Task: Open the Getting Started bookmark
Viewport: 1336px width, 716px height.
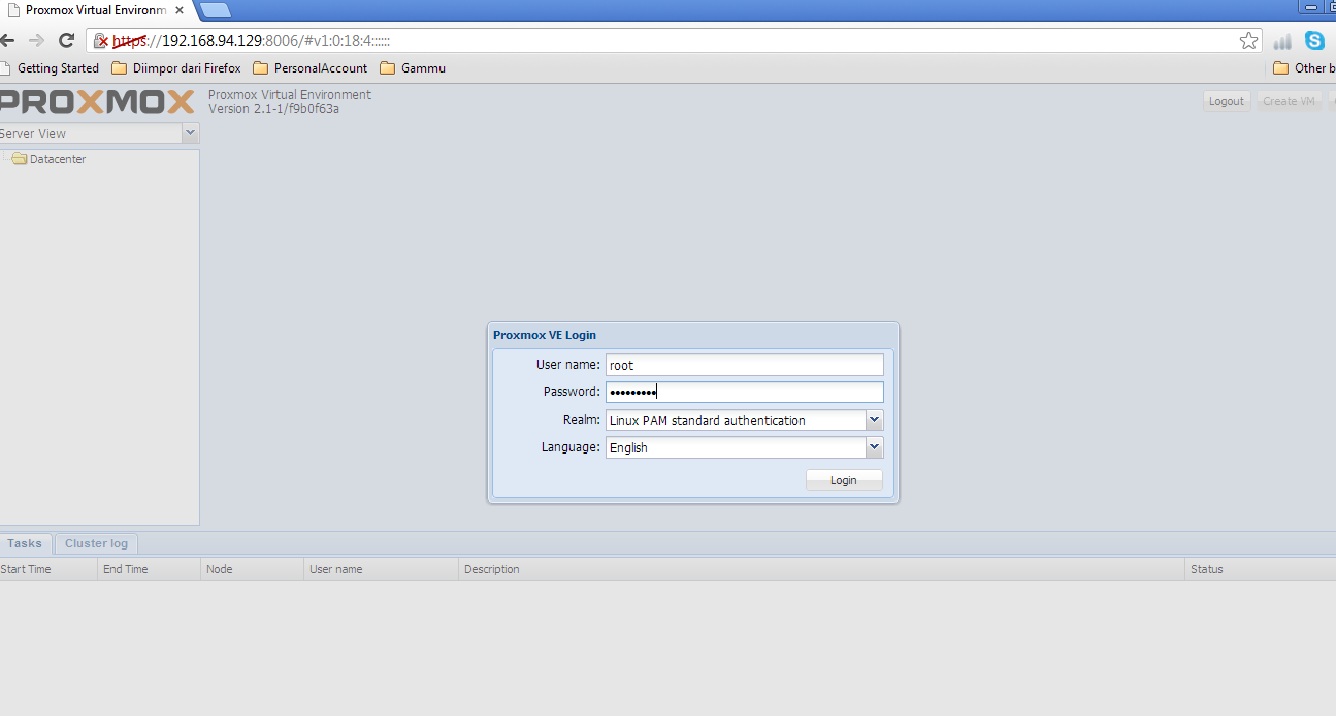Action: 50,69
